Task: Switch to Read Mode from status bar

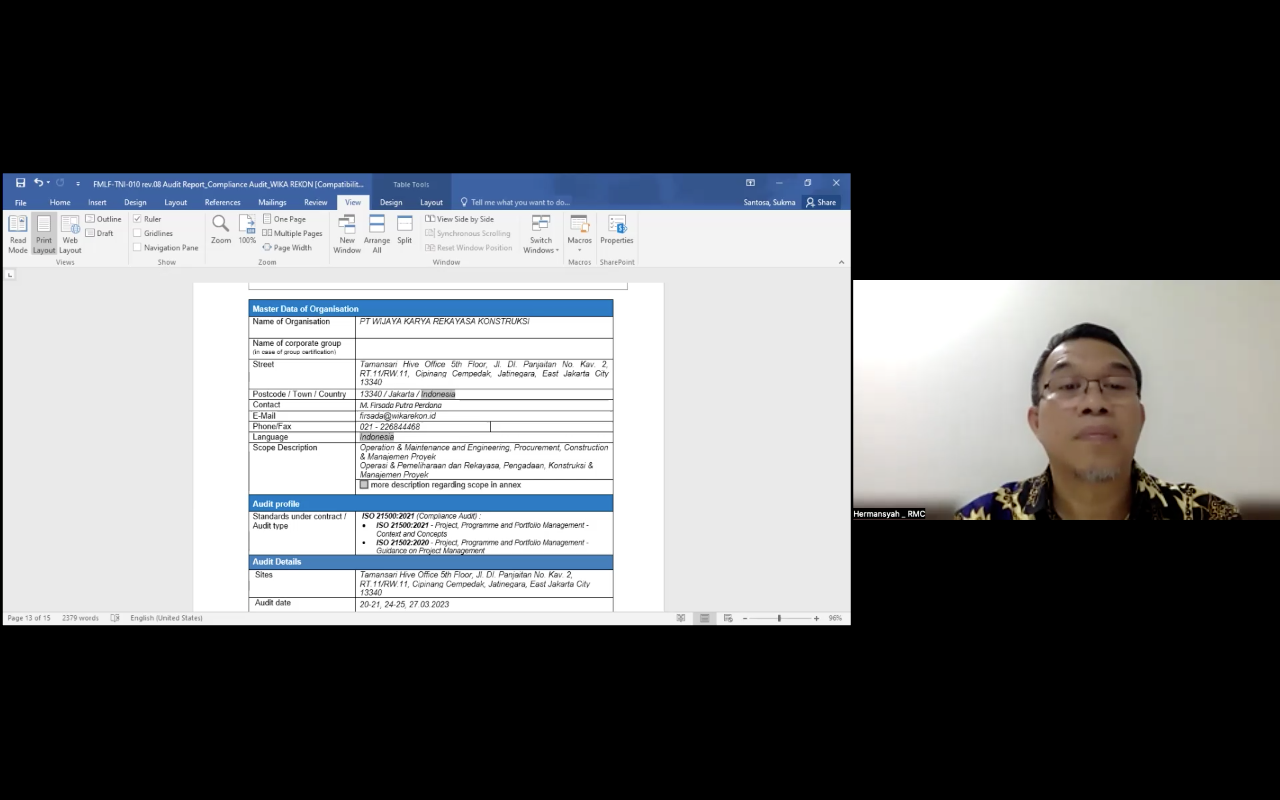Action: (681, 618)
